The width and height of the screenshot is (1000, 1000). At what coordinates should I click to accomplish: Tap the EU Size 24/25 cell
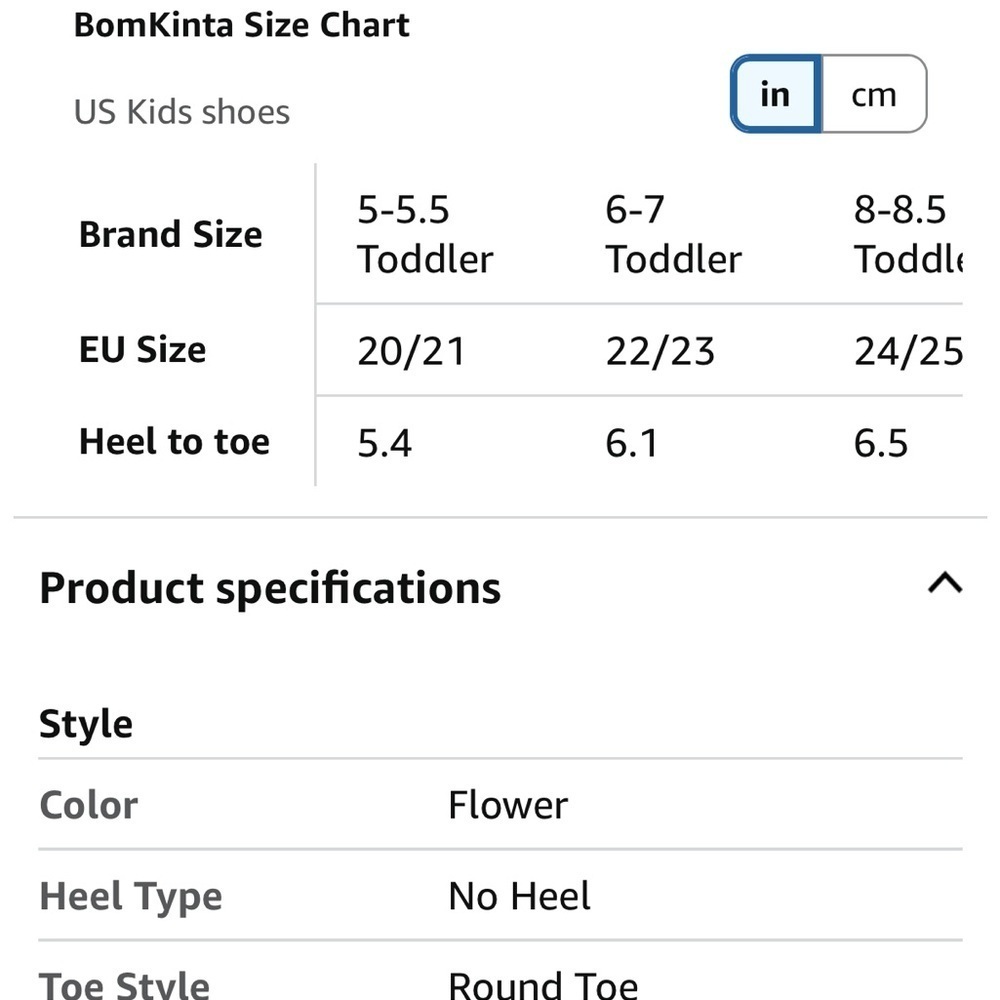pos(908,351)
